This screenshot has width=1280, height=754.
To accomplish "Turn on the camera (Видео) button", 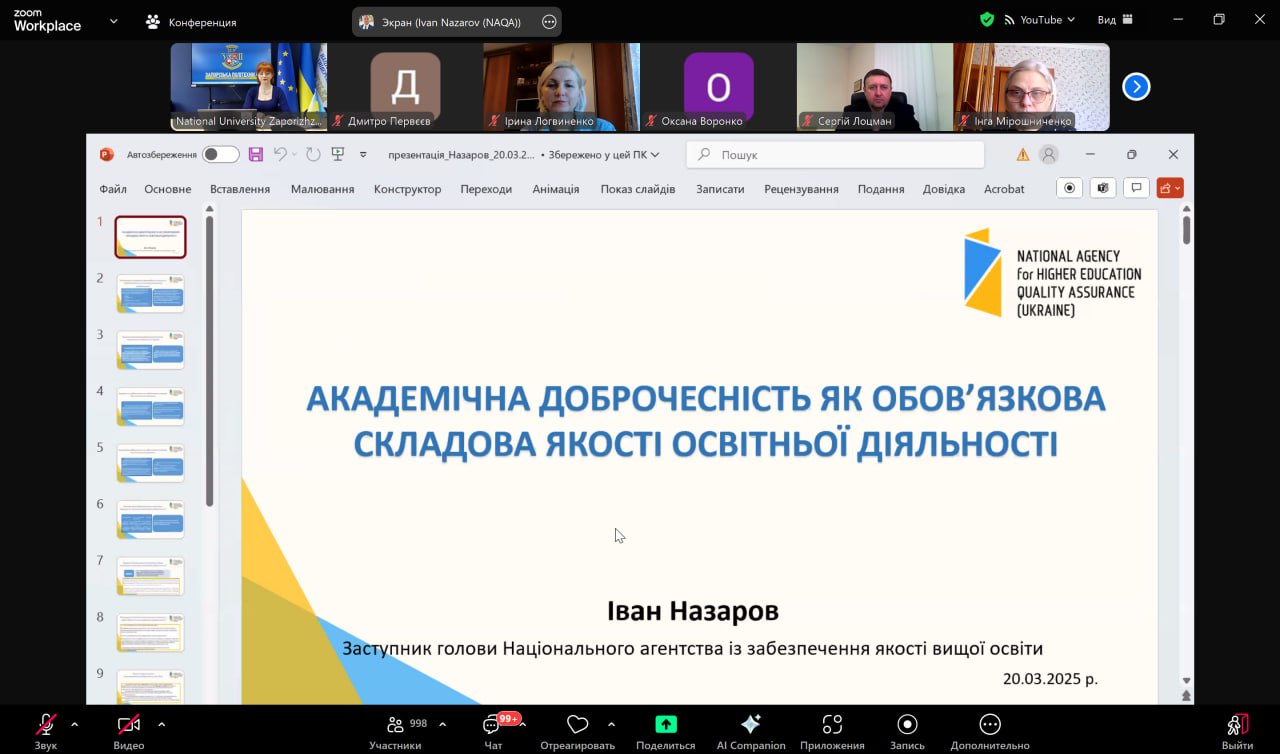I will click(128, 725).
